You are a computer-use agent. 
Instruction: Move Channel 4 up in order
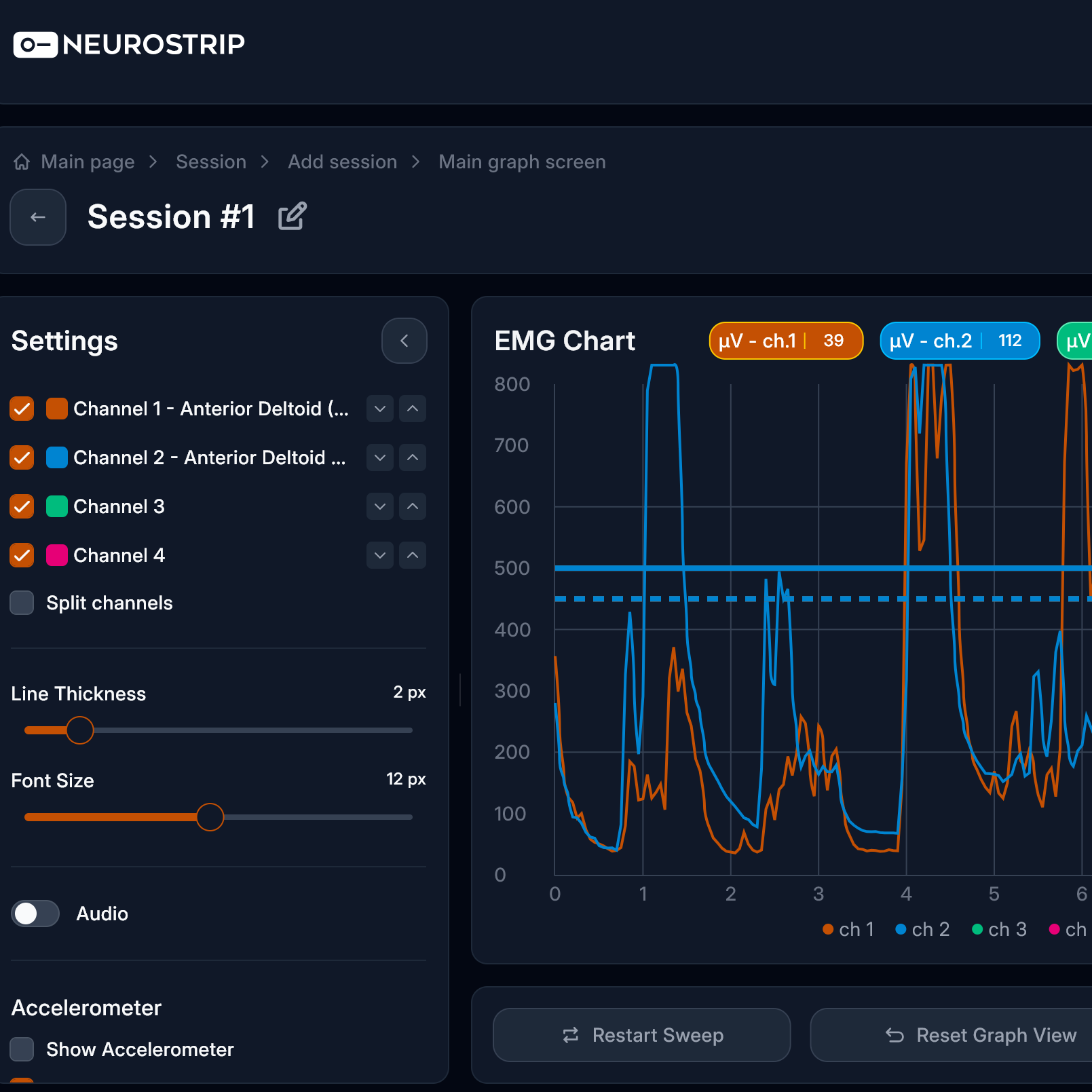click(413, 555)
